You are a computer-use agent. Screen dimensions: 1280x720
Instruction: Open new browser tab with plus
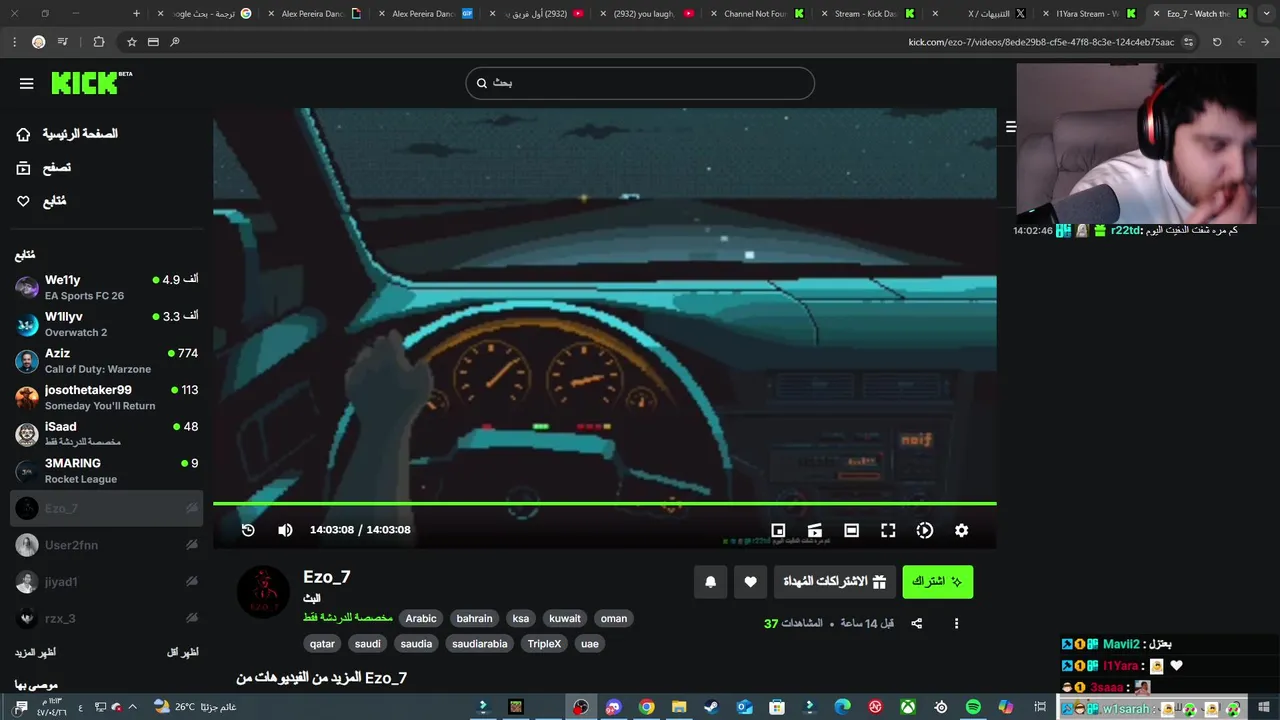137,14
